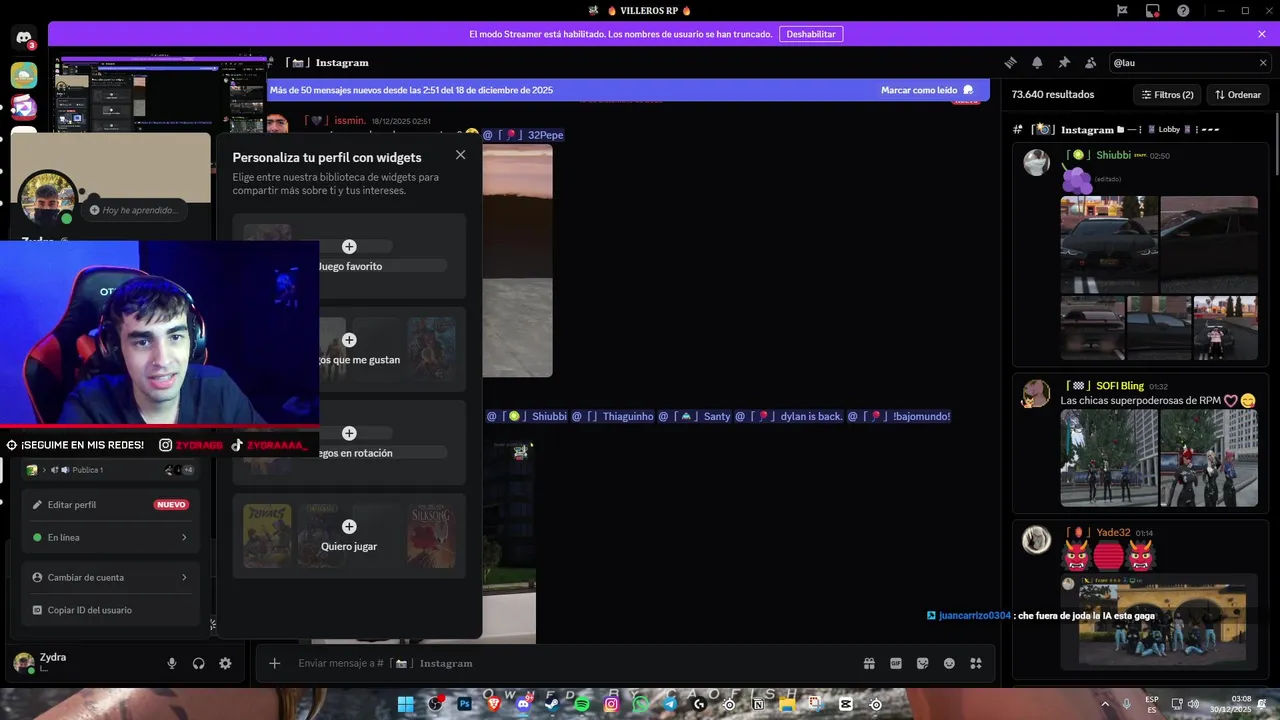Open Notion from the taskbar
Viewport: 1280px width, 720px height.
coord(758,704)
